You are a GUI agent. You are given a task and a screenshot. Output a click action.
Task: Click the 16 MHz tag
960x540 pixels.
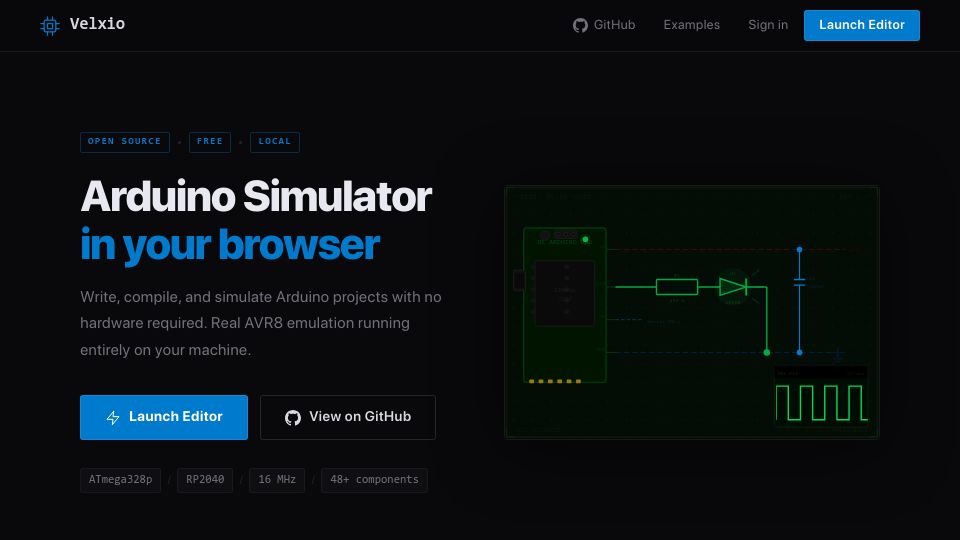point(277,480)
